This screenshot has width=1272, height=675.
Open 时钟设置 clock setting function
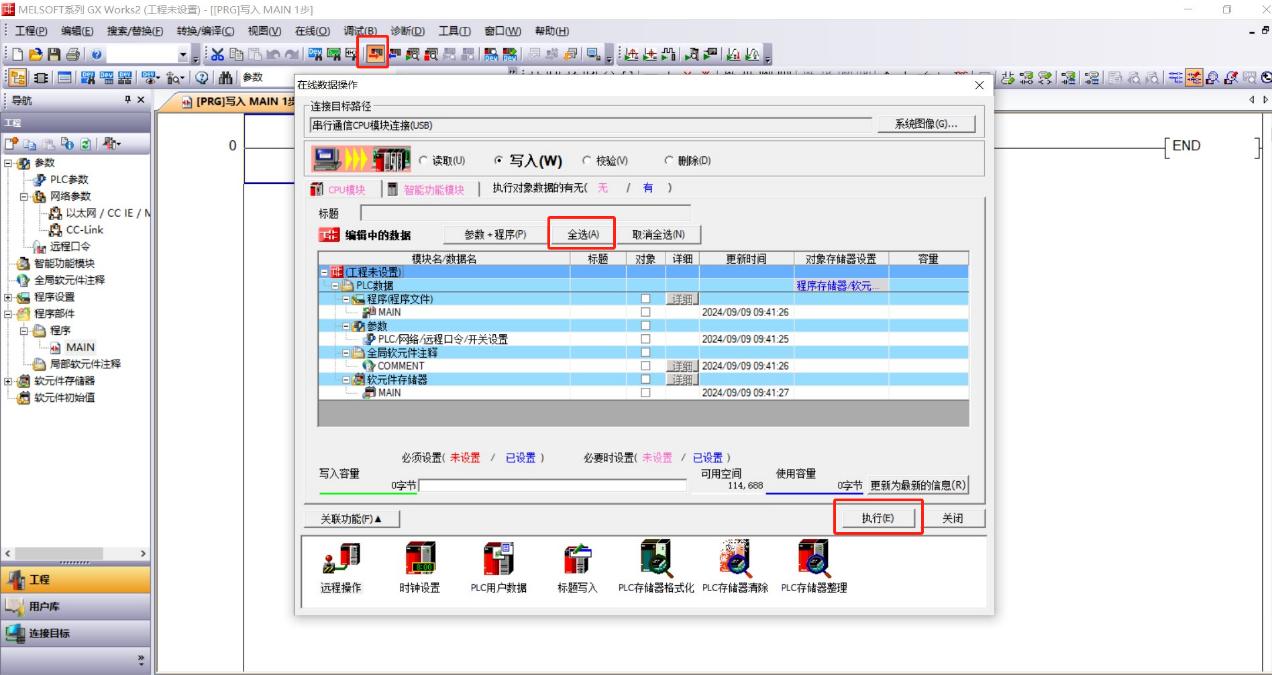[419, 567]
